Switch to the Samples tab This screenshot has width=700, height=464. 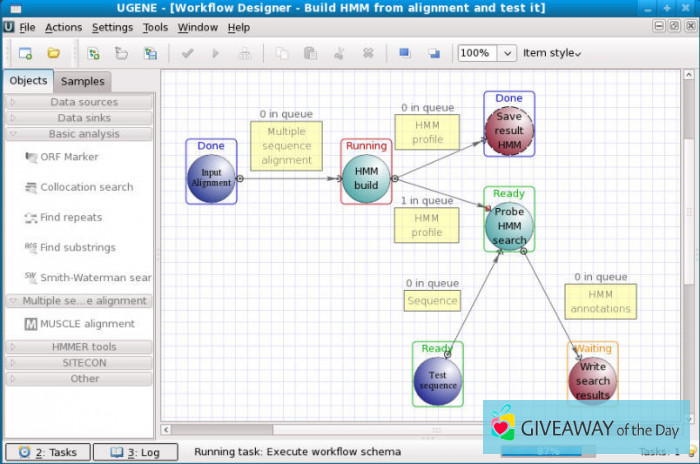[82, 81]
